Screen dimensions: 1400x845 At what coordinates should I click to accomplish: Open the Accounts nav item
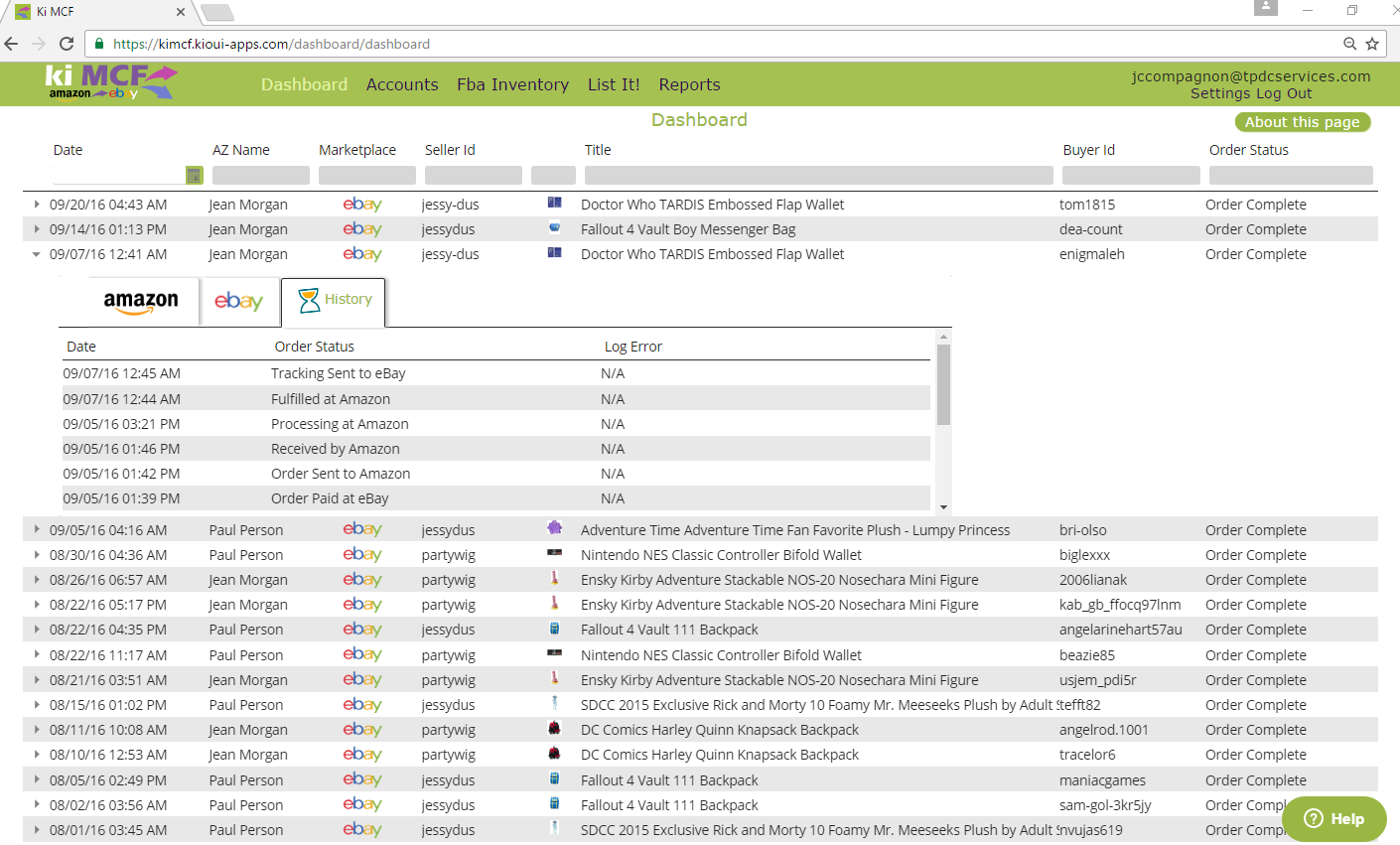pos(402,84)
